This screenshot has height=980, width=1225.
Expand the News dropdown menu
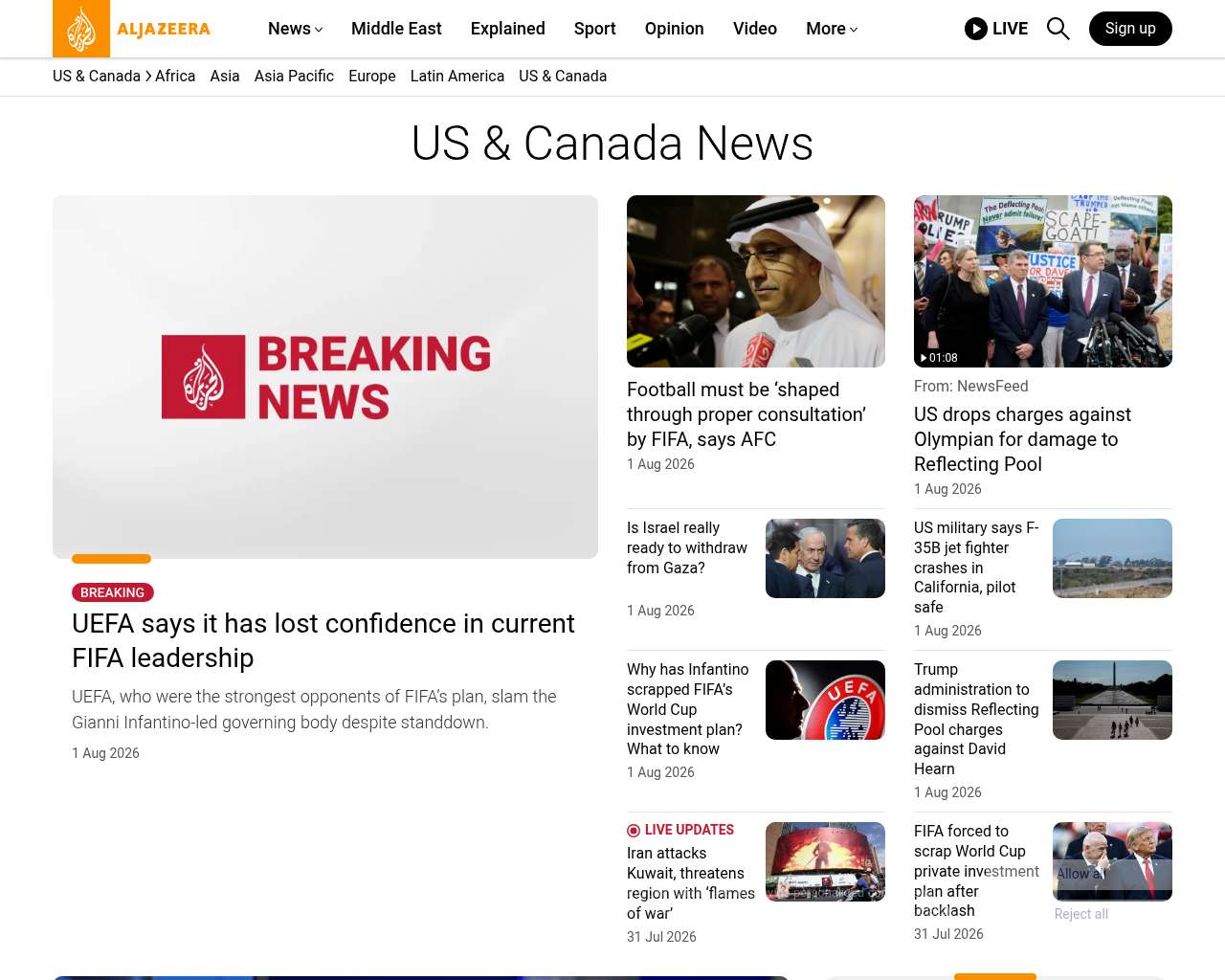click(295, 29)
